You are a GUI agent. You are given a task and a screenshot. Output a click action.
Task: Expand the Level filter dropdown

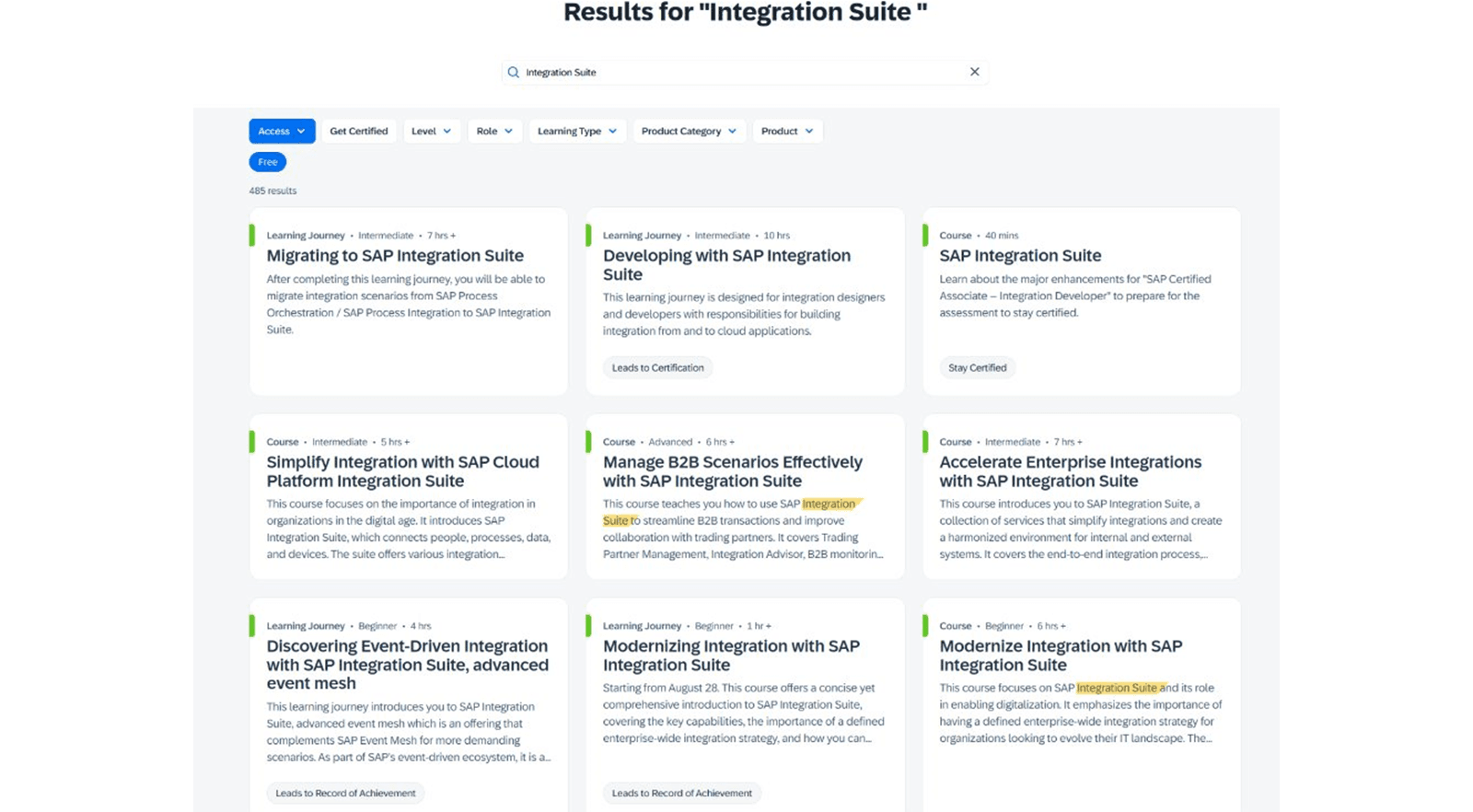[432, 131]
